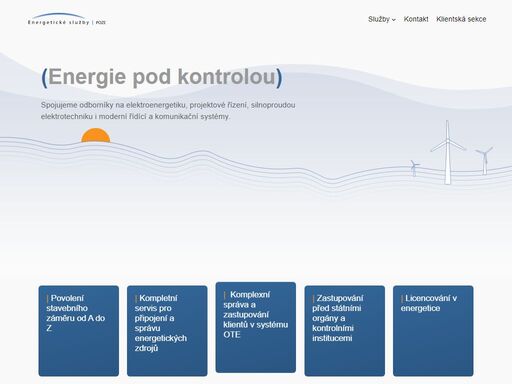This screenshot has width=512, height=384.
Task: Open the Povolení stavebního záměru card
Action: (x=79, y=331)
